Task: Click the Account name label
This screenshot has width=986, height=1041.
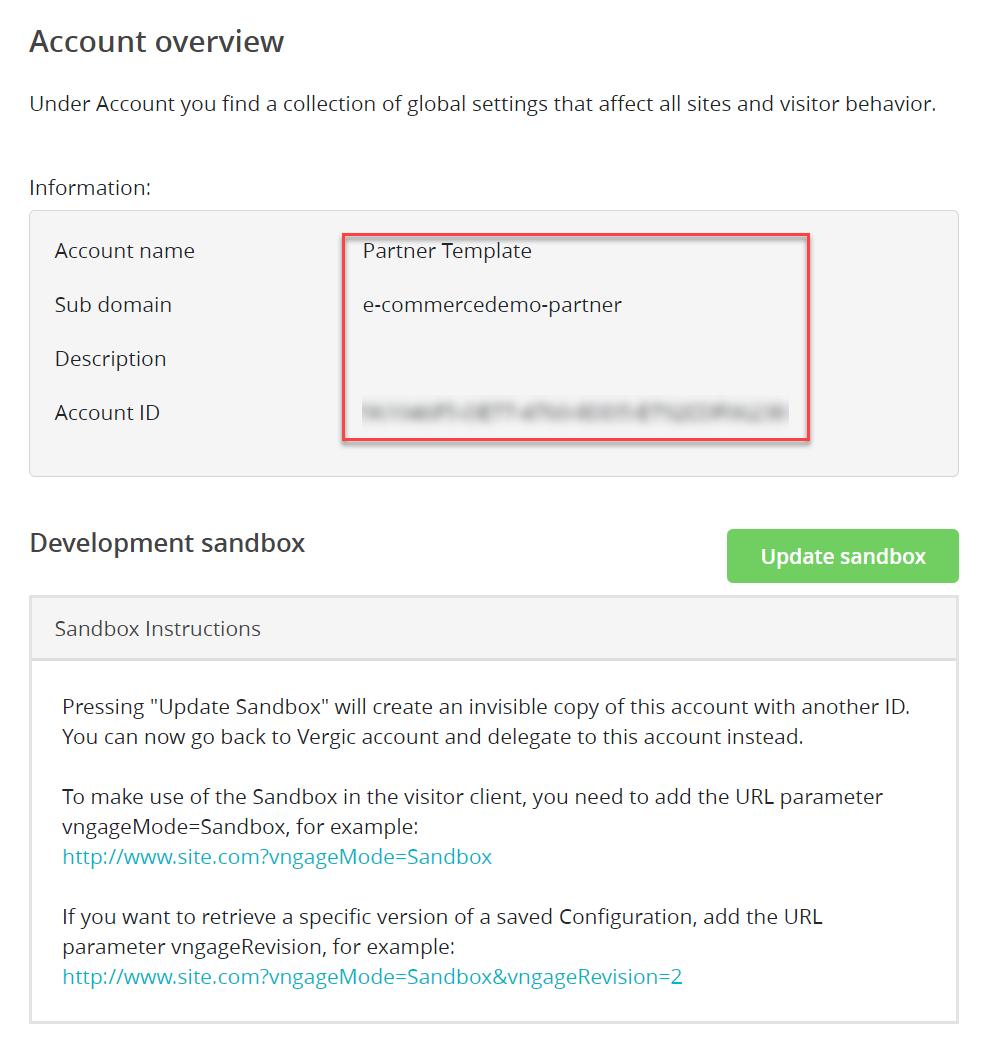Action: pyautogui.click(x=125, y=251)
